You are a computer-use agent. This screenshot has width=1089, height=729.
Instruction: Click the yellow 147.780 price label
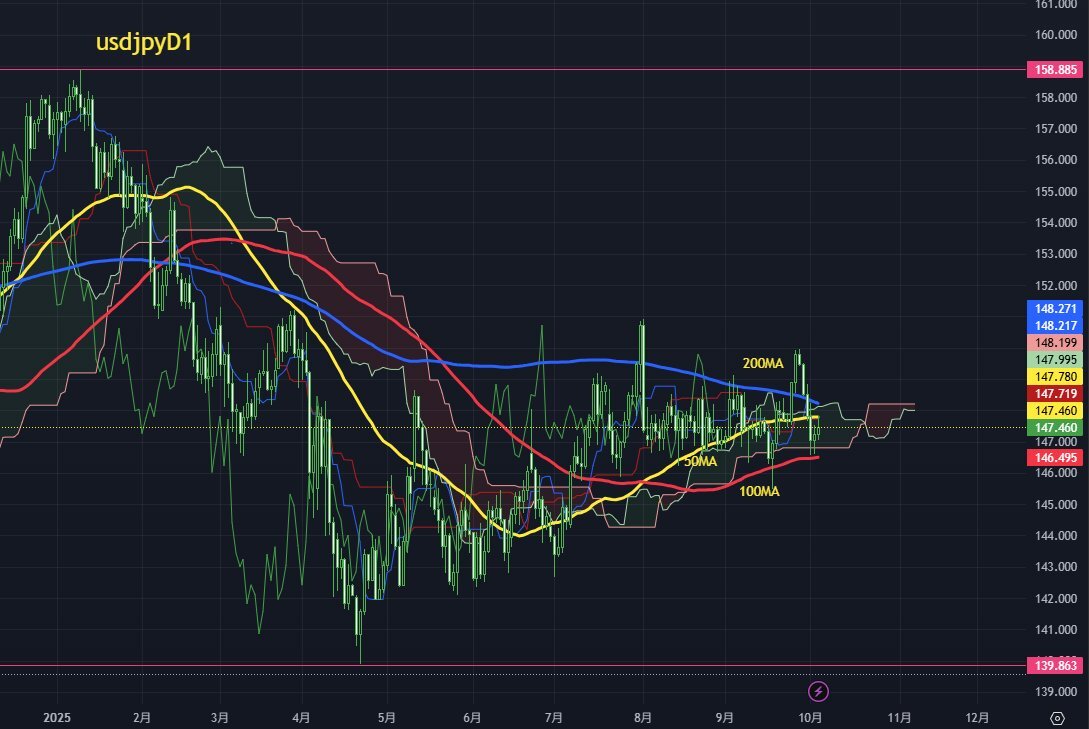(x=1056, y=376)
